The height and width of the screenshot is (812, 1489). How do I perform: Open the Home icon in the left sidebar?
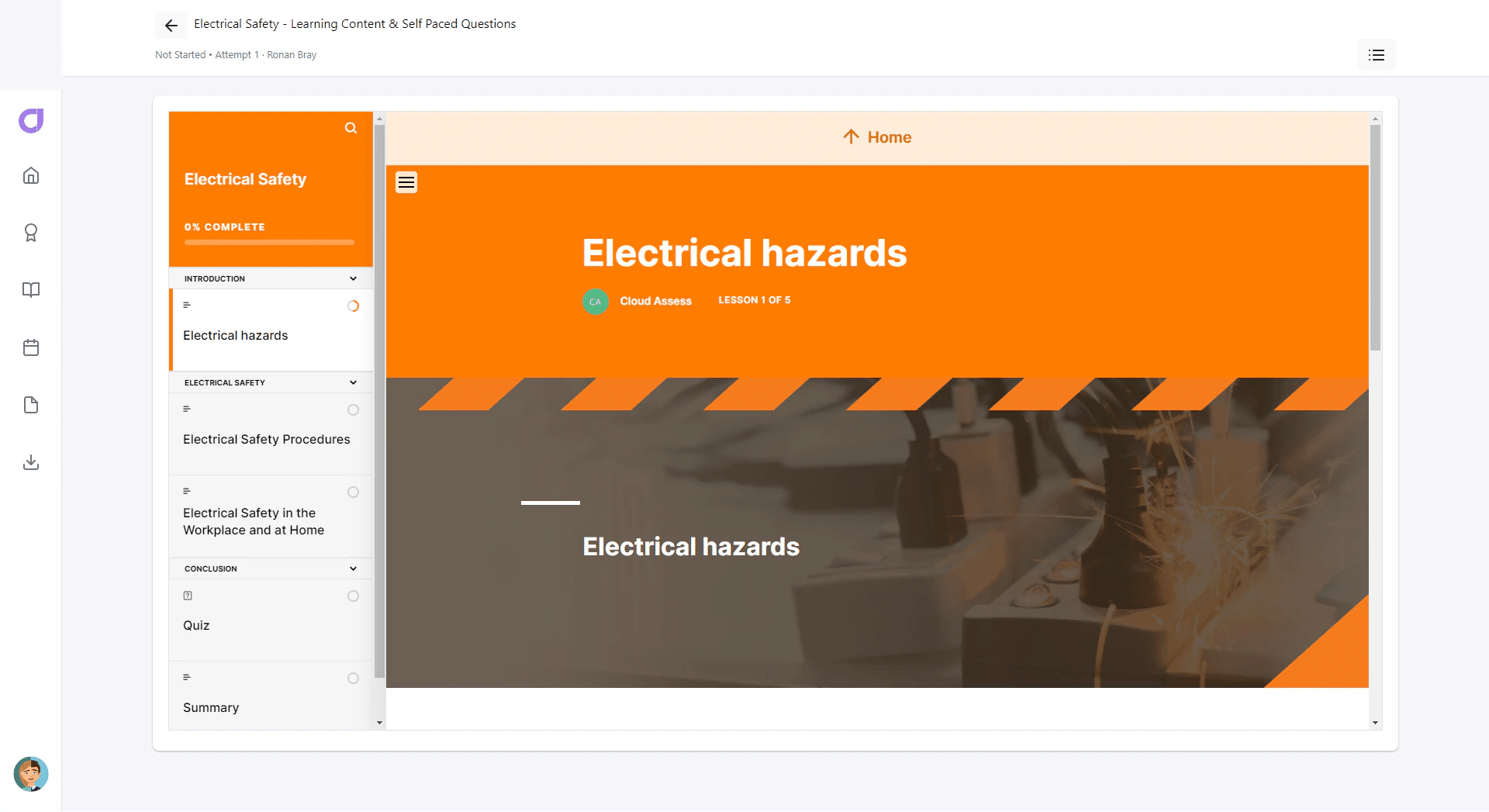click(31, 175)
